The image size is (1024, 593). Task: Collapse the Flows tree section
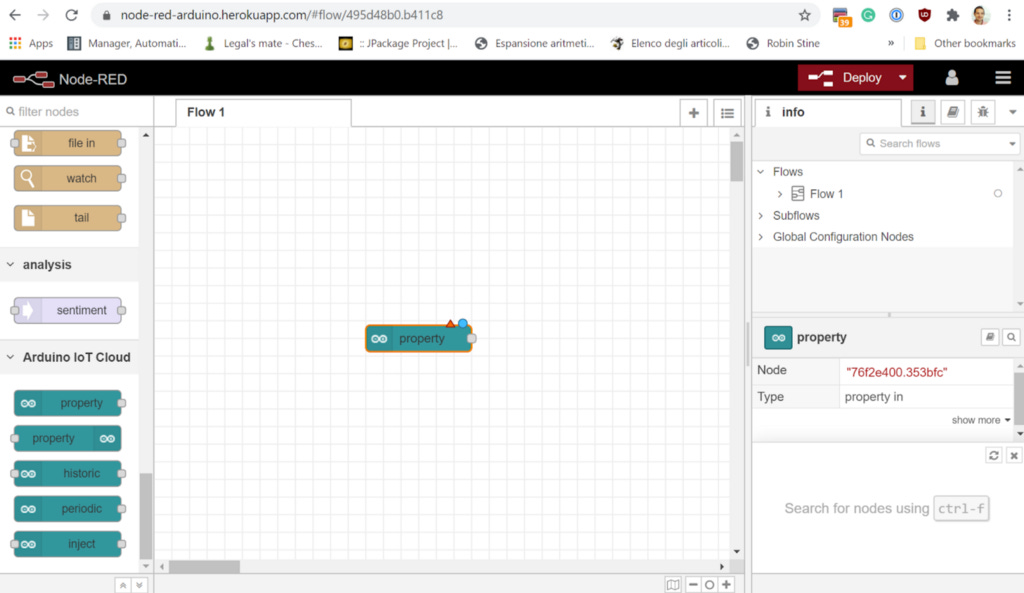(x=761, y=172)
